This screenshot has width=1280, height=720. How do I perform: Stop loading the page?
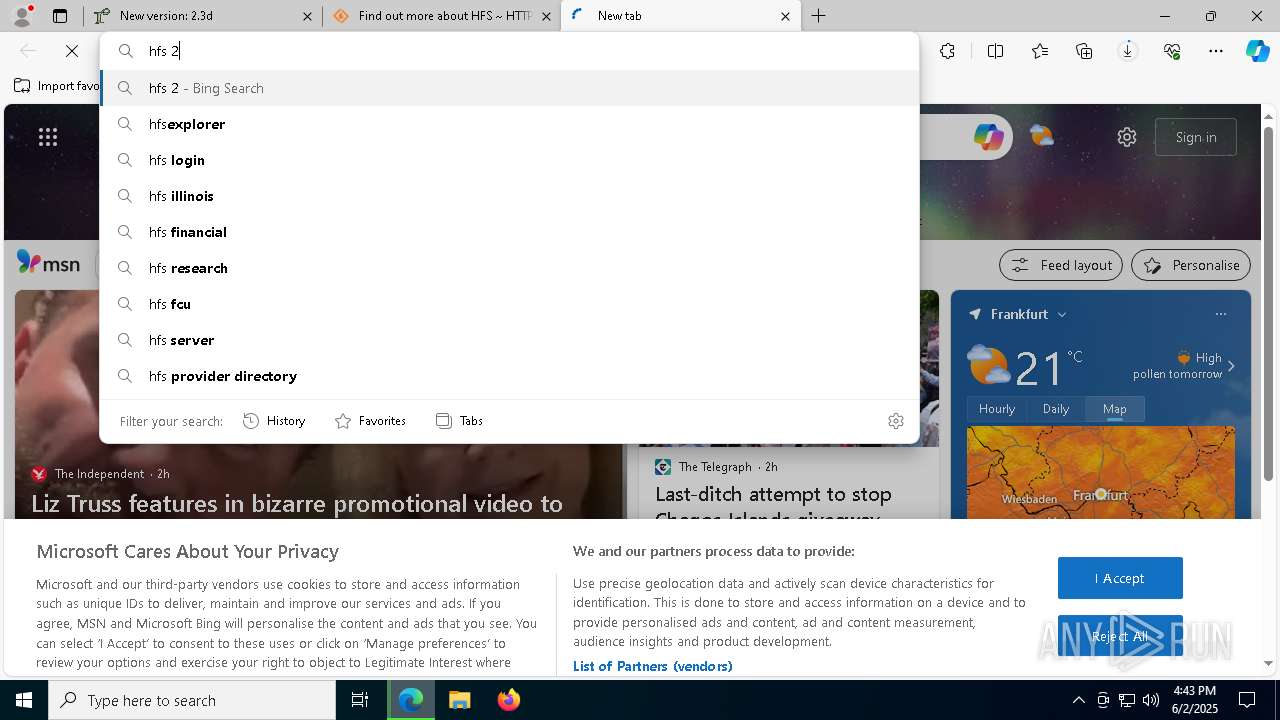coord(72,51)
